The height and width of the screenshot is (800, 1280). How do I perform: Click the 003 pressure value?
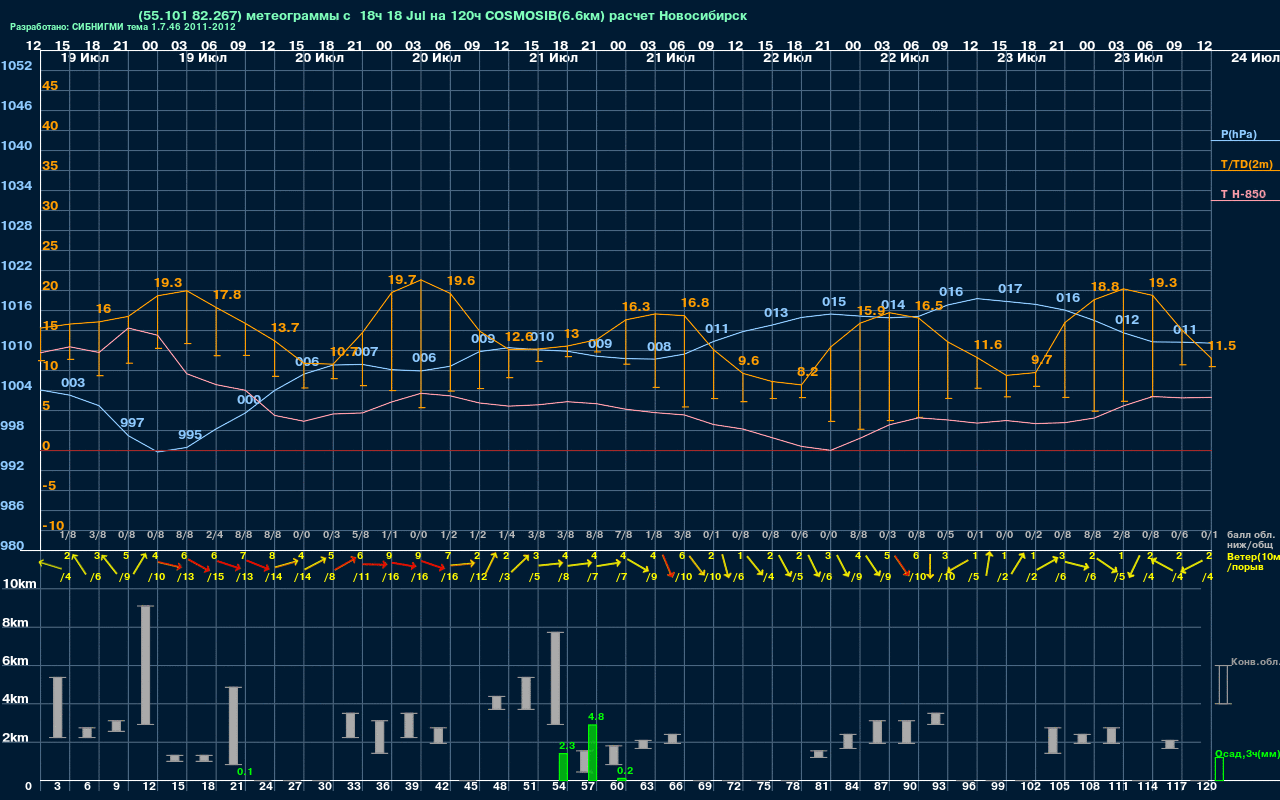(73, 383)
